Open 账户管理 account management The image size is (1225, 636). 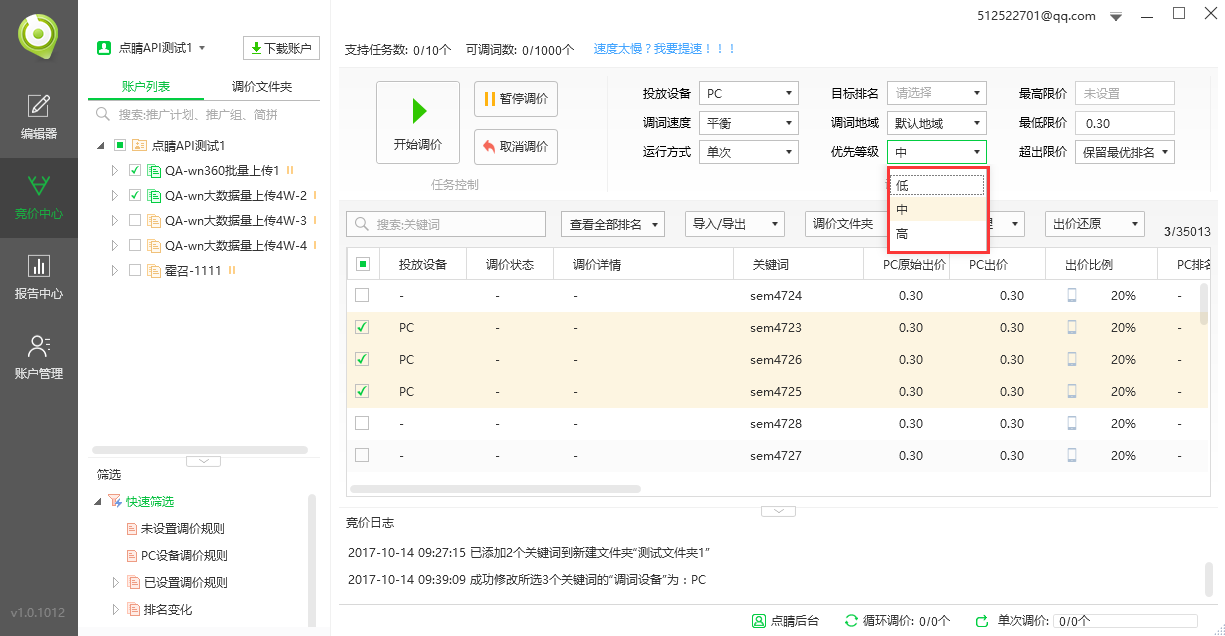pos(39,357)
